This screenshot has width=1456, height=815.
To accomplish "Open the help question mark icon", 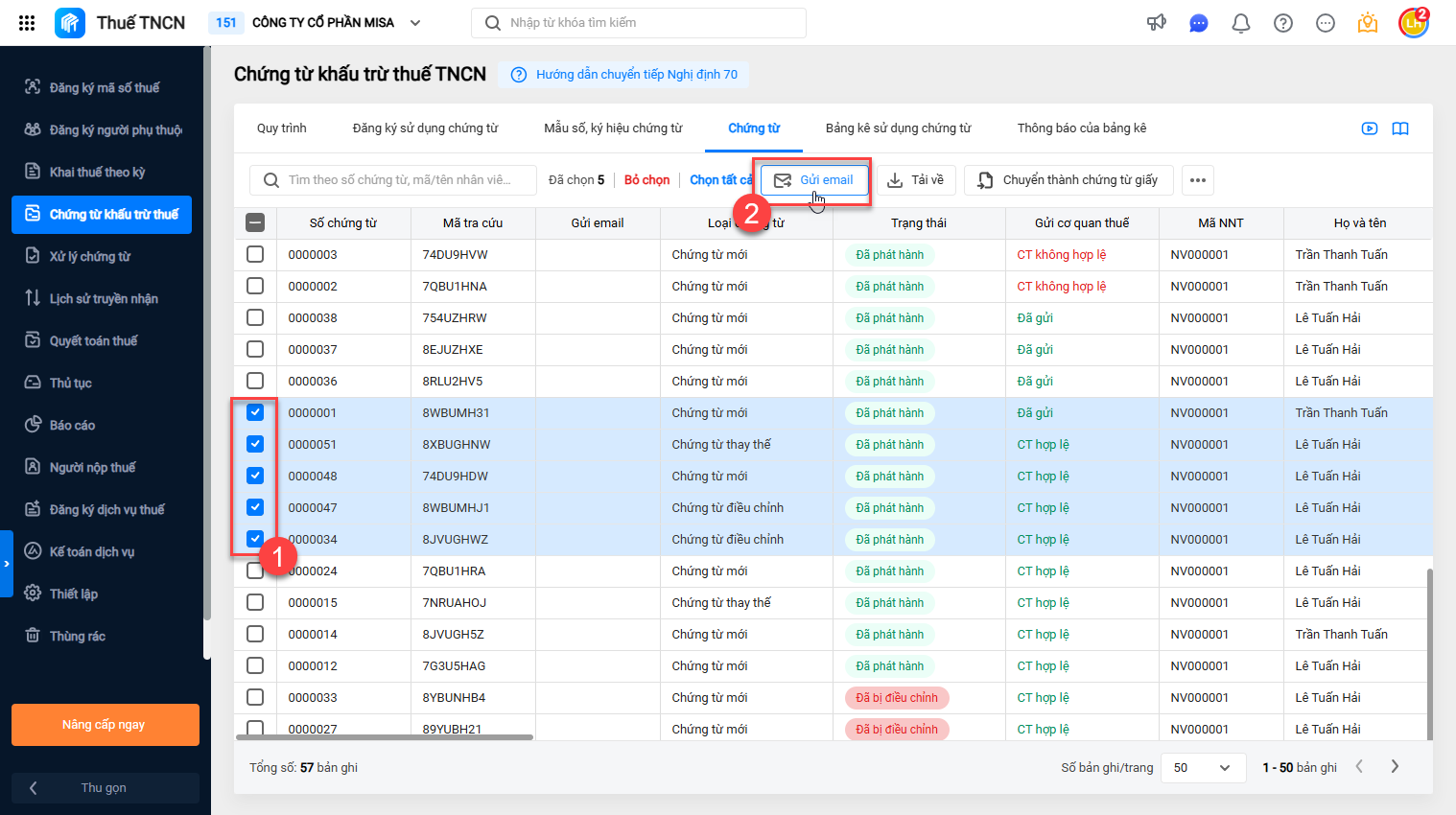I will pyautogui.click(x=1283, y=23).
